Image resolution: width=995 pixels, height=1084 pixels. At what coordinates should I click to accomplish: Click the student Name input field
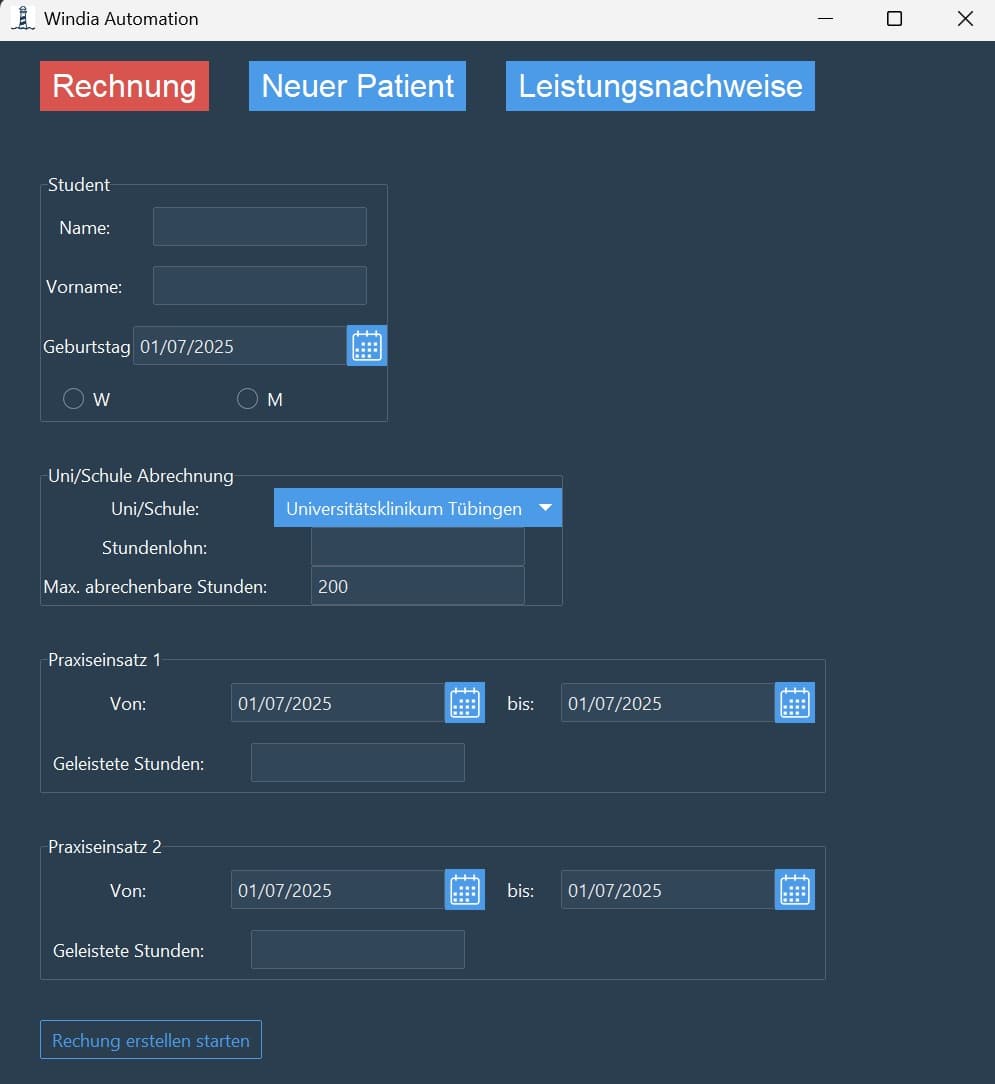[259, 227]
